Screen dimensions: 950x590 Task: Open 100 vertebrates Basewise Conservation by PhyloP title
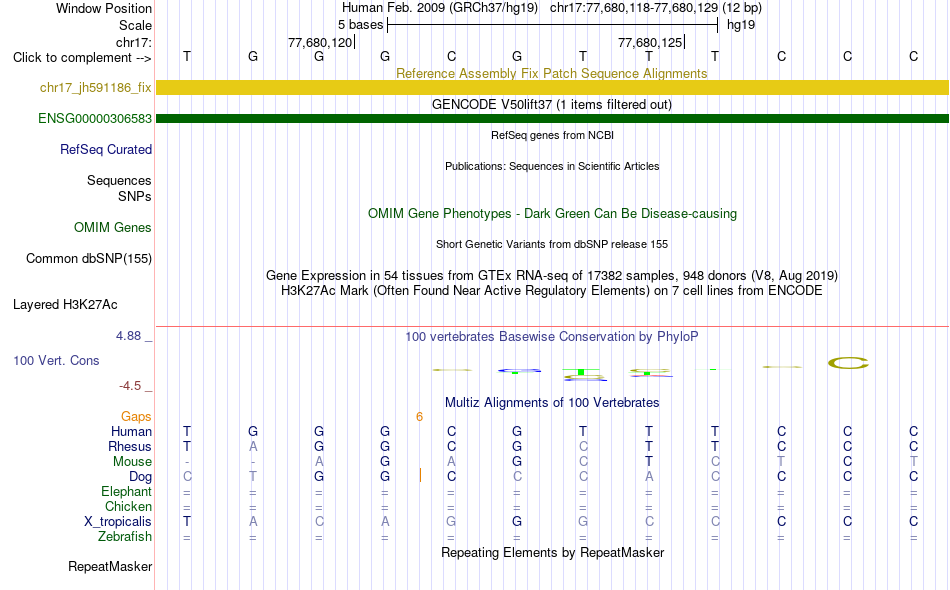(x=552, y=336)
